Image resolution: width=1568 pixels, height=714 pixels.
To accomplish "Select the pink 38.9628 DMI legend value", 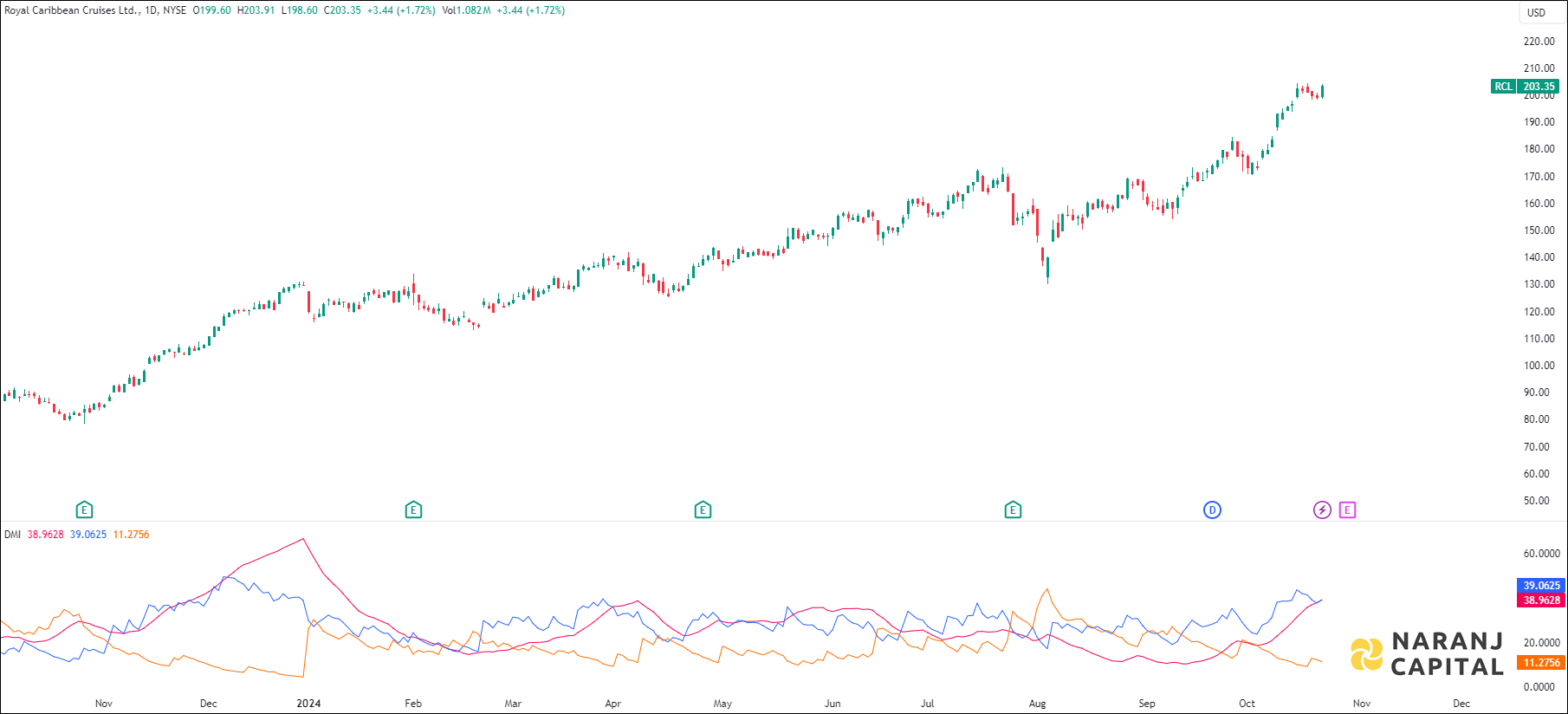I will coord(45,535).
